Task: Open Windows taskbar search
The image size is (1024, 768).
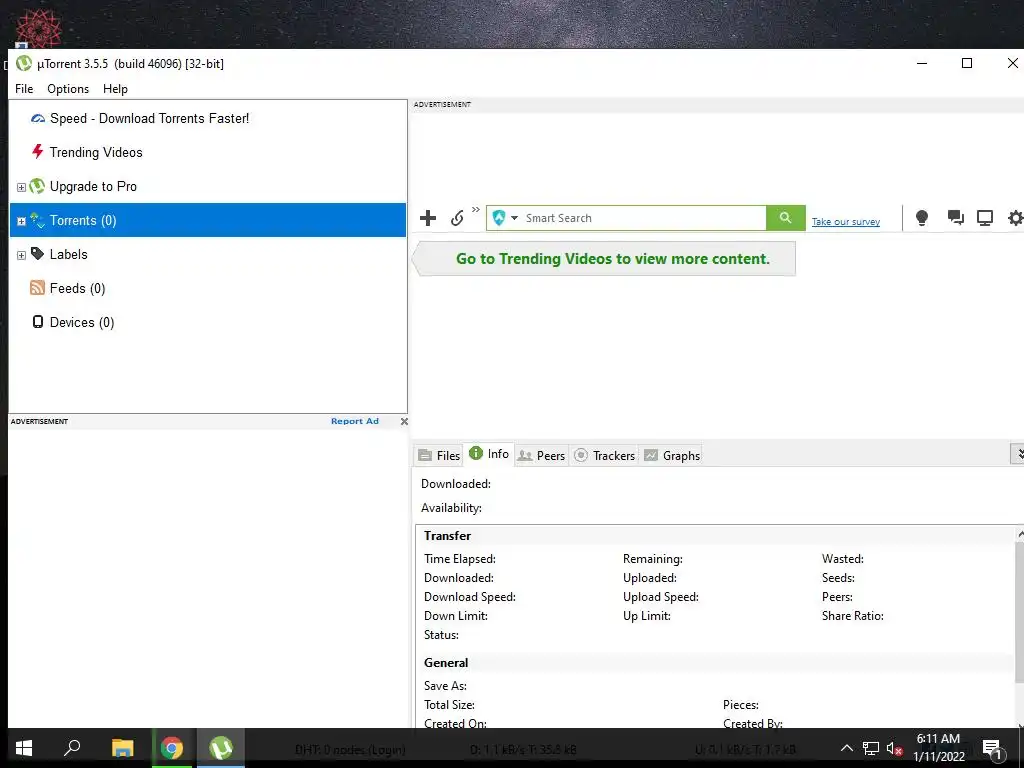Action: (x=72, y=748)
